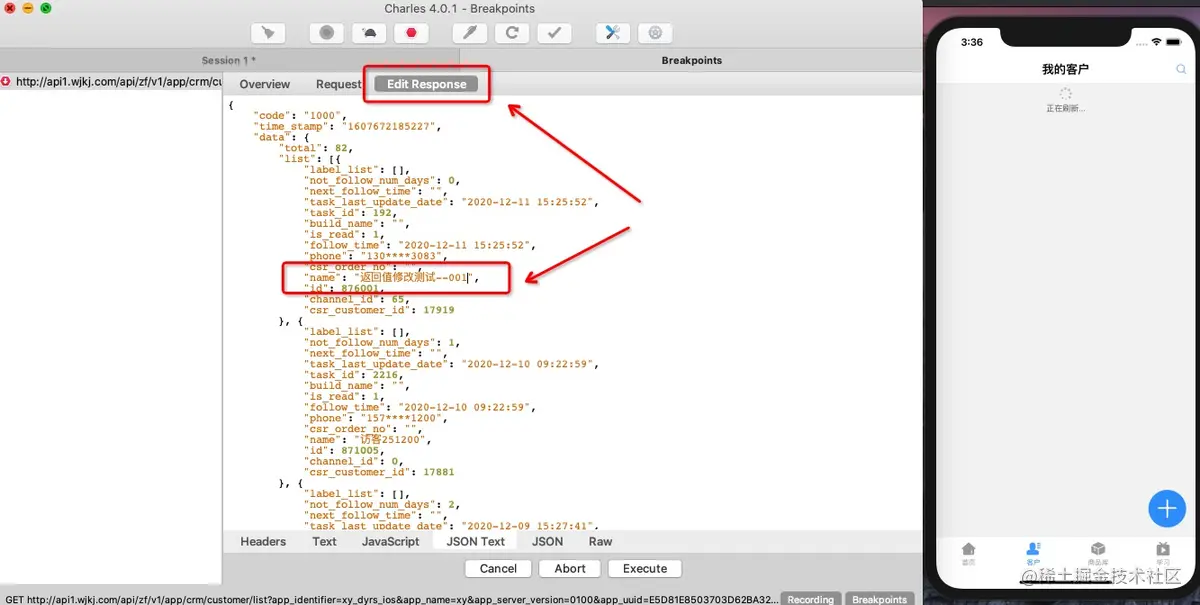Click the "id": 871005 line

click(342, 451)
